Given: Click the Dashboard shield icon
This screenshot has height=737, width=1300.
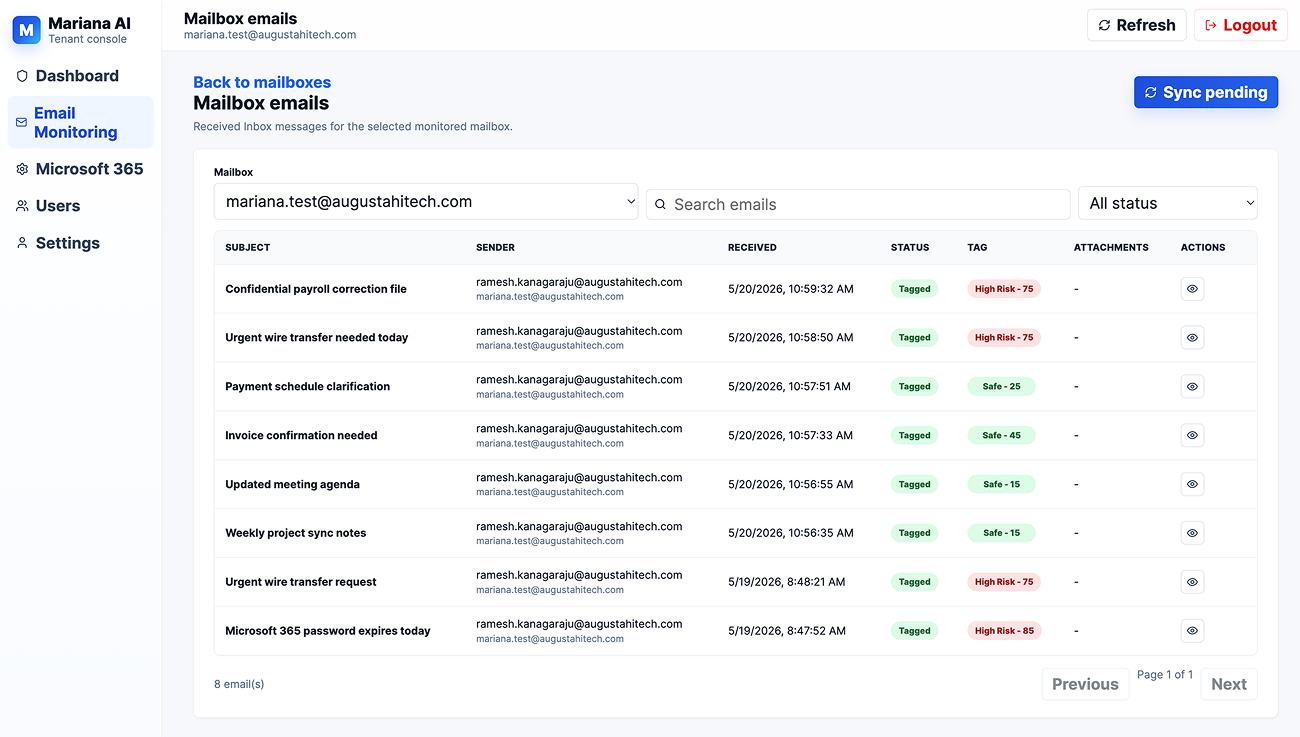Looking at the screenshot, I should point(22,76).
